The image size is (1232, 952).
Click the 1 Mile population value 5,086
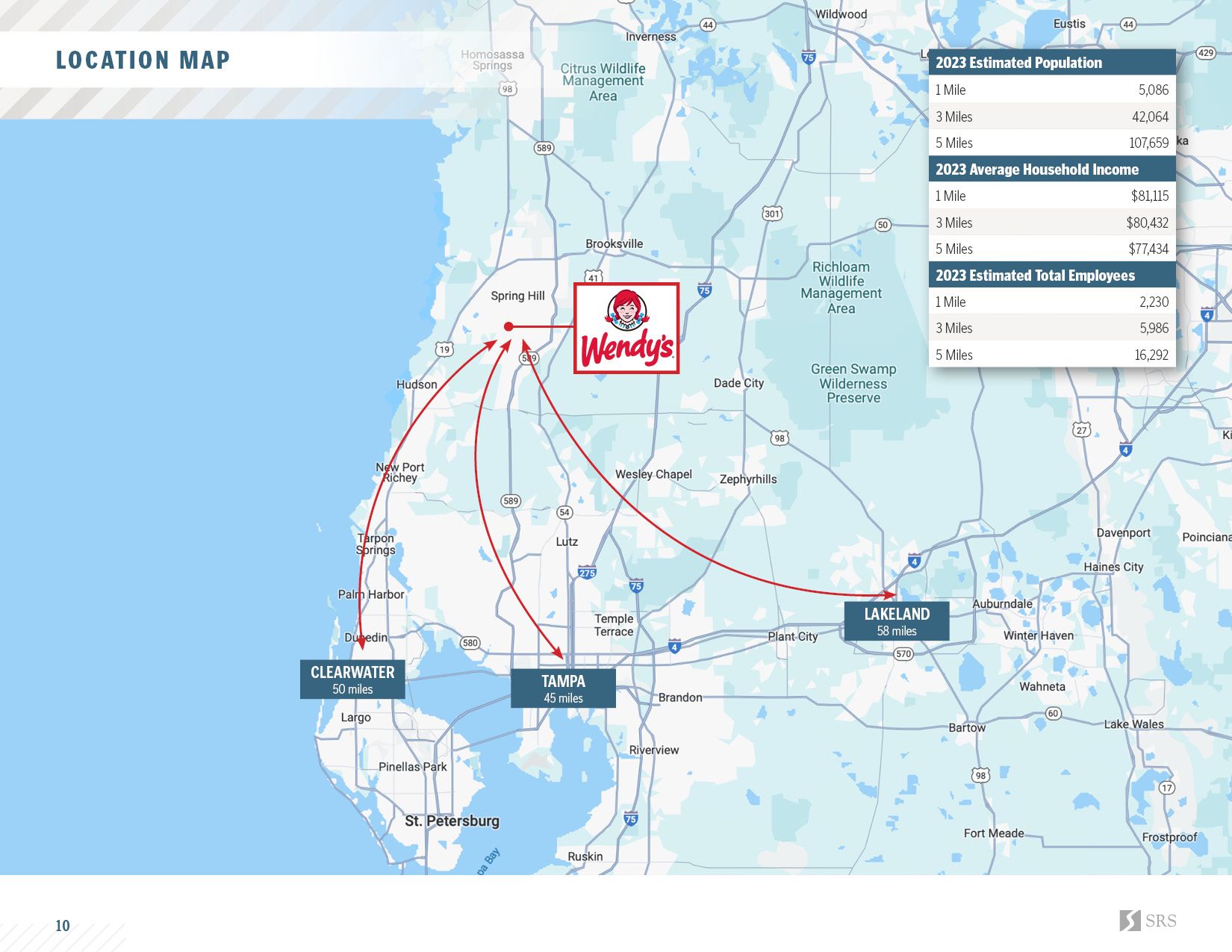pos(1154,90)
